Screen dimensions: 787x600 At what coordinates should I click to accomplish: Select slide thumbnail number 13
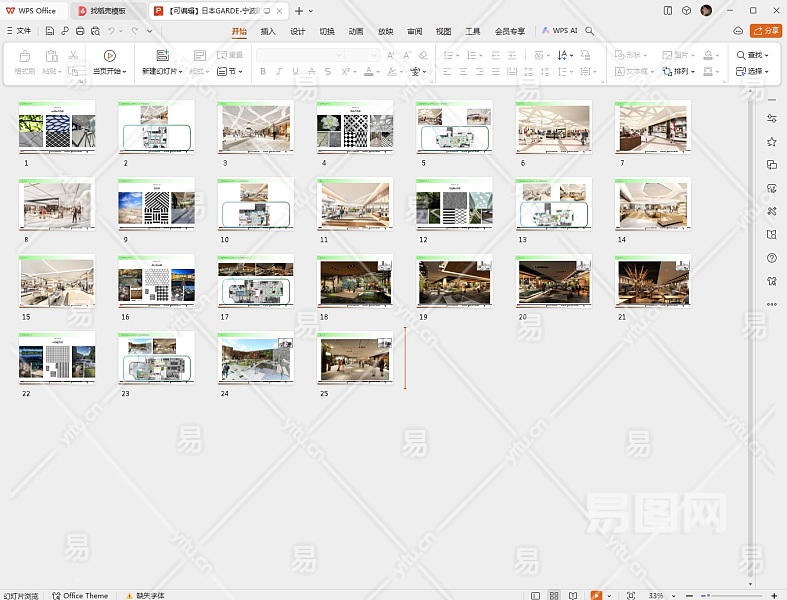point(553,205)
